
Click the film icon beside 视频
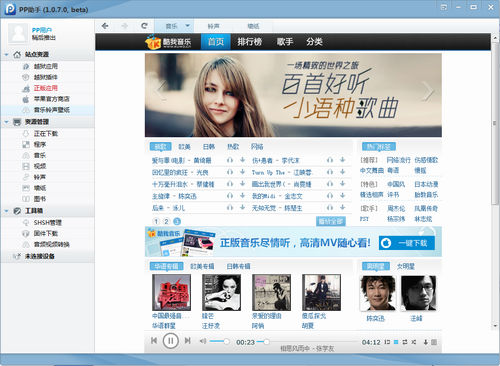(26, 166)
